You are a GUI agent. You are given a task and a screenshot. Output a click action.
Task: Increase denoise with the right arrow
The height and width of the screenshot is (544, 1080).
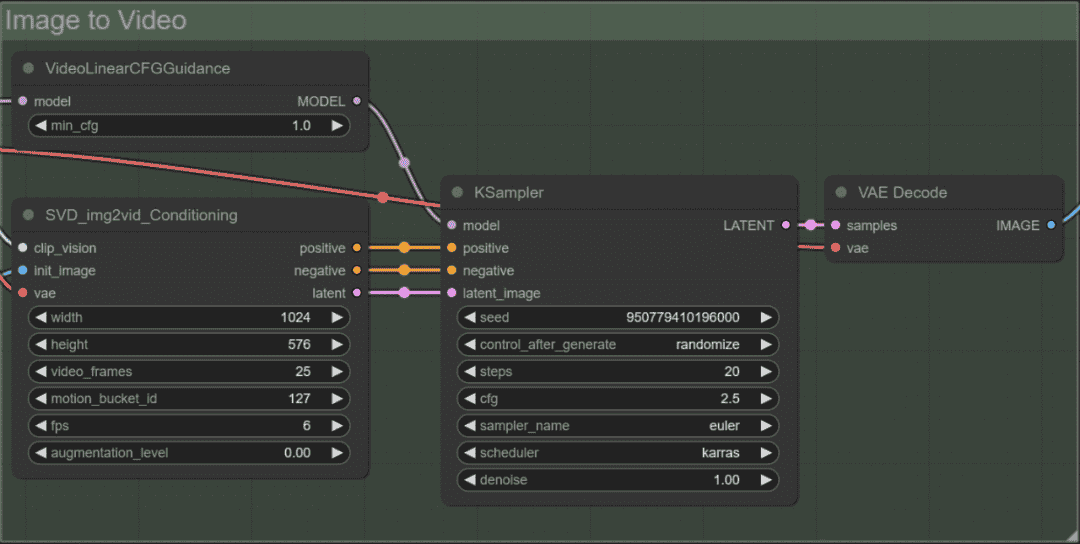[766, 480]
